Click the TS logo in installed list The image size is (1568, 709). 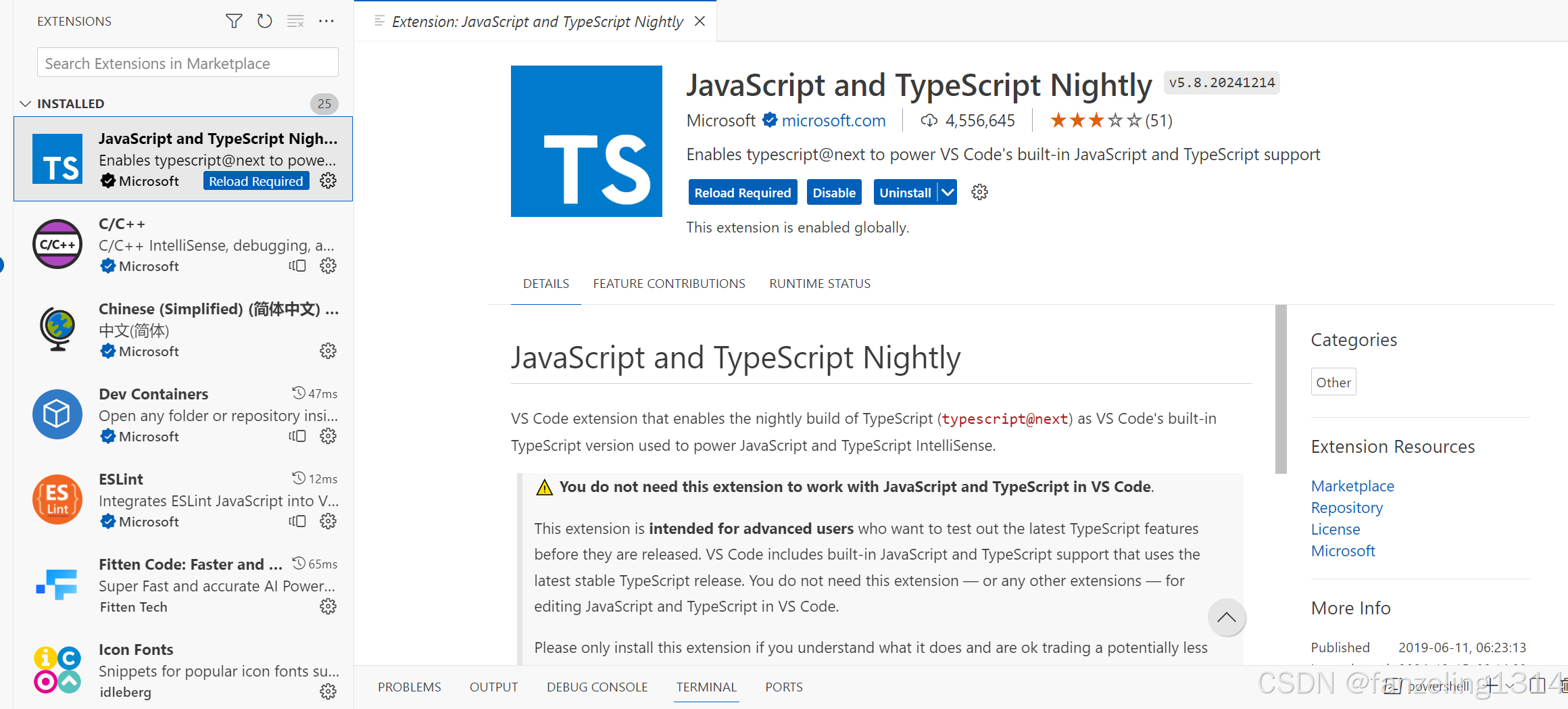(57, 159)
